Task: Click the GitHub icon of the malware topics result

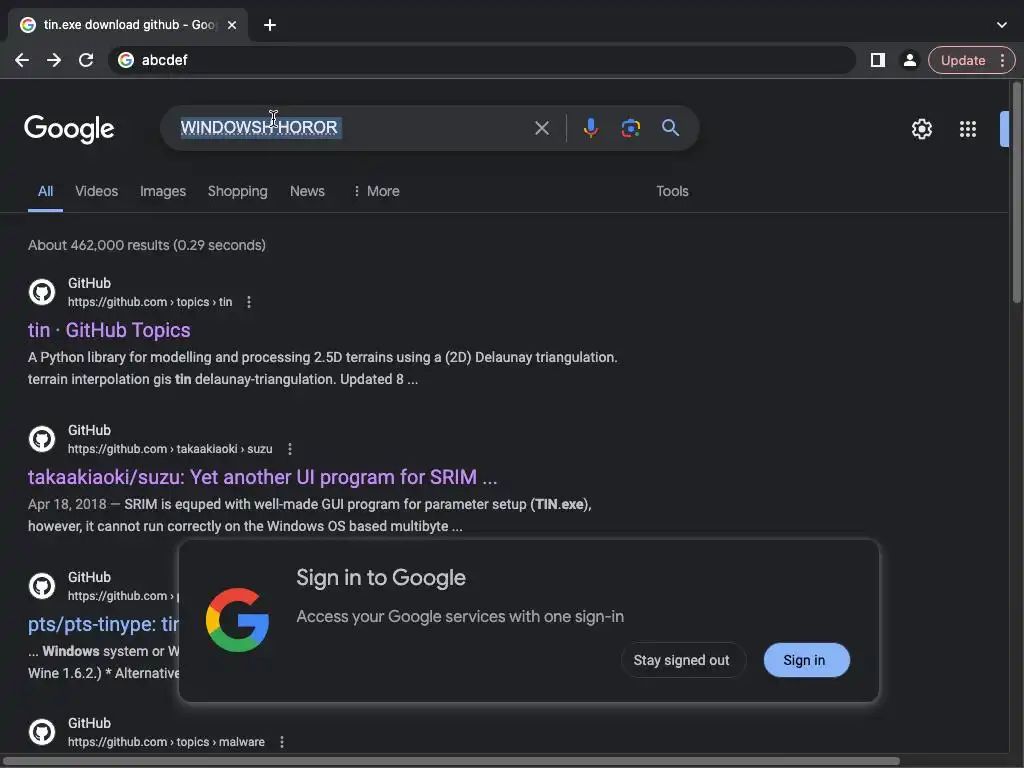Action: click(x=42, y=732)
